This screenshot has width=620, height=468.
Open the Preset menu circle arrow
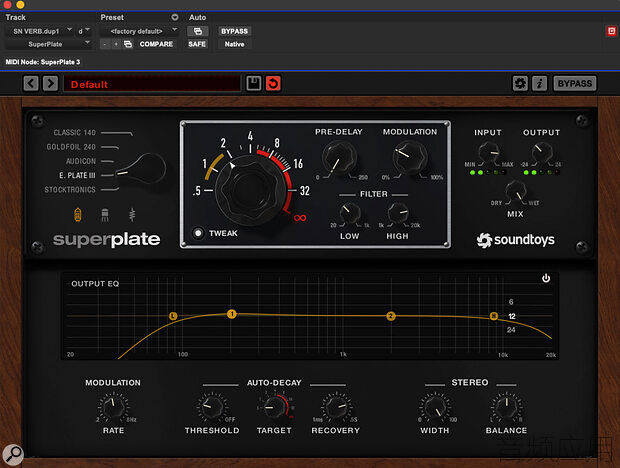coord(175,17)
